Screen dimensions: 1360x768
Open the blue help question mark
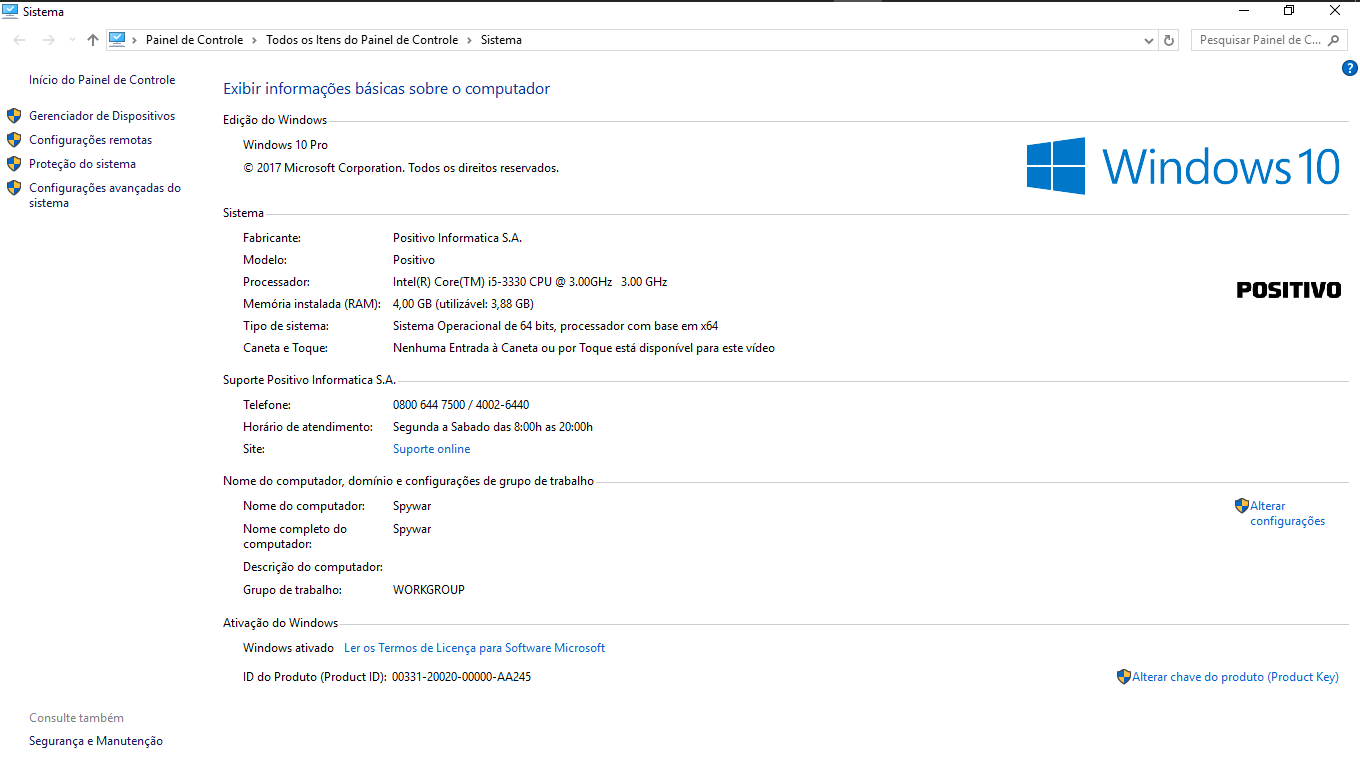coord(1350,69)
